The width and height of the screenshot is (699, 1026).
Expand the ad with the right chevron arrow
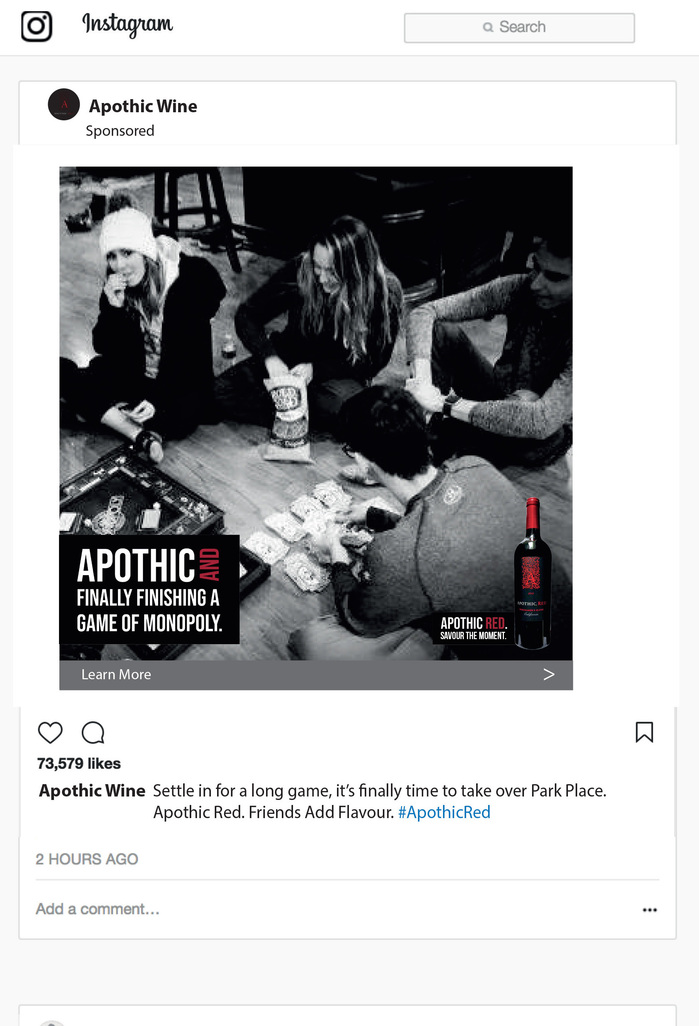click(548, 675)
